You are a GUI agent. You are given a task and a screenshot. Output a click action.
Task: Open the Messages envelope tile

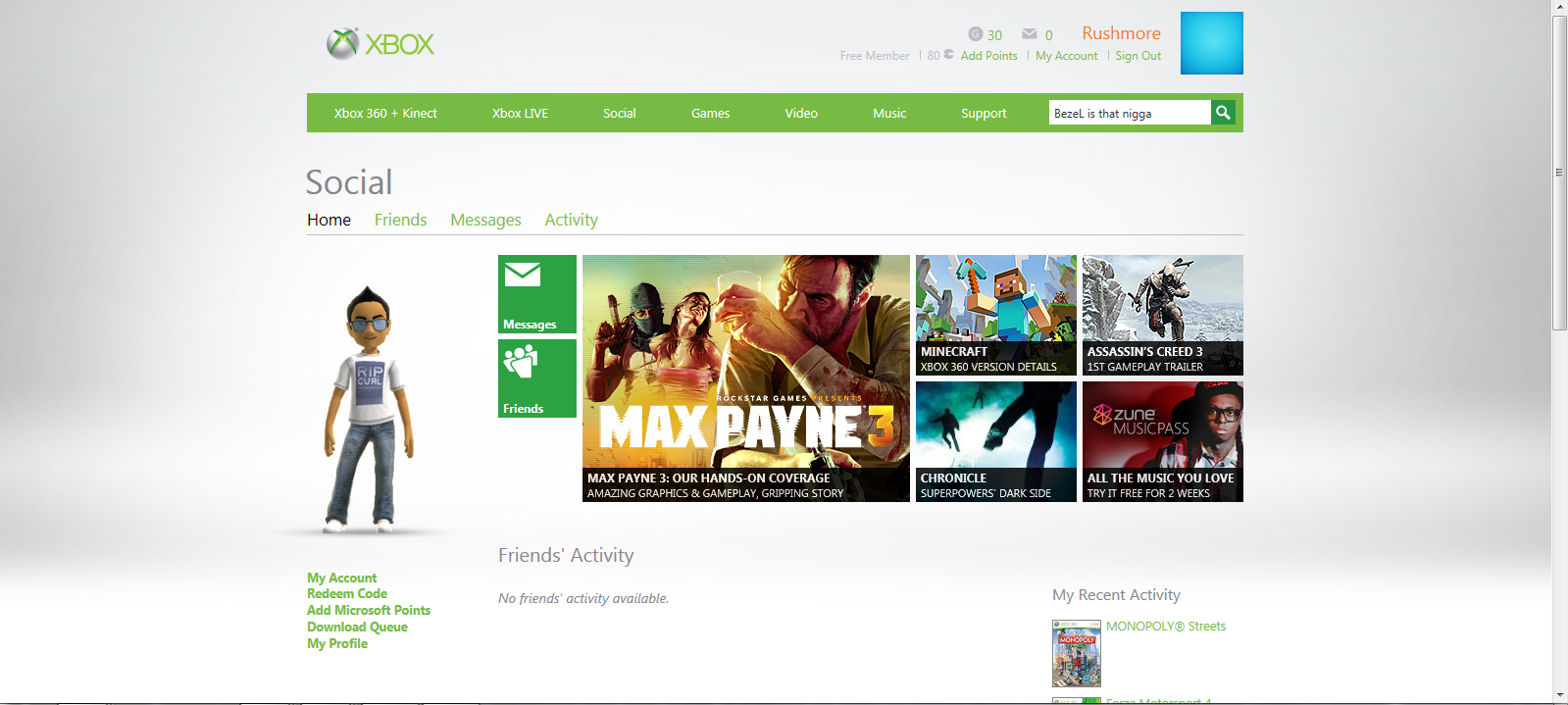(x=536, y=294)
